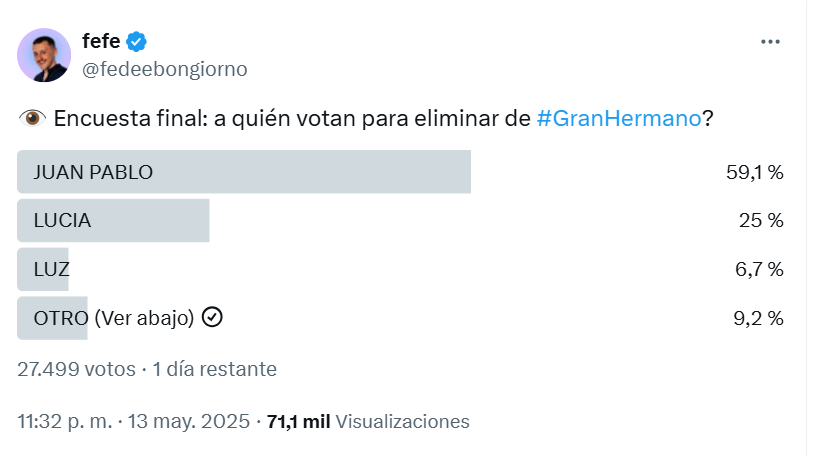This screenshot has height=456, width=832.
Task: Open the 71,1 mil Visualizaciones analytics
Action: (368, 421)
